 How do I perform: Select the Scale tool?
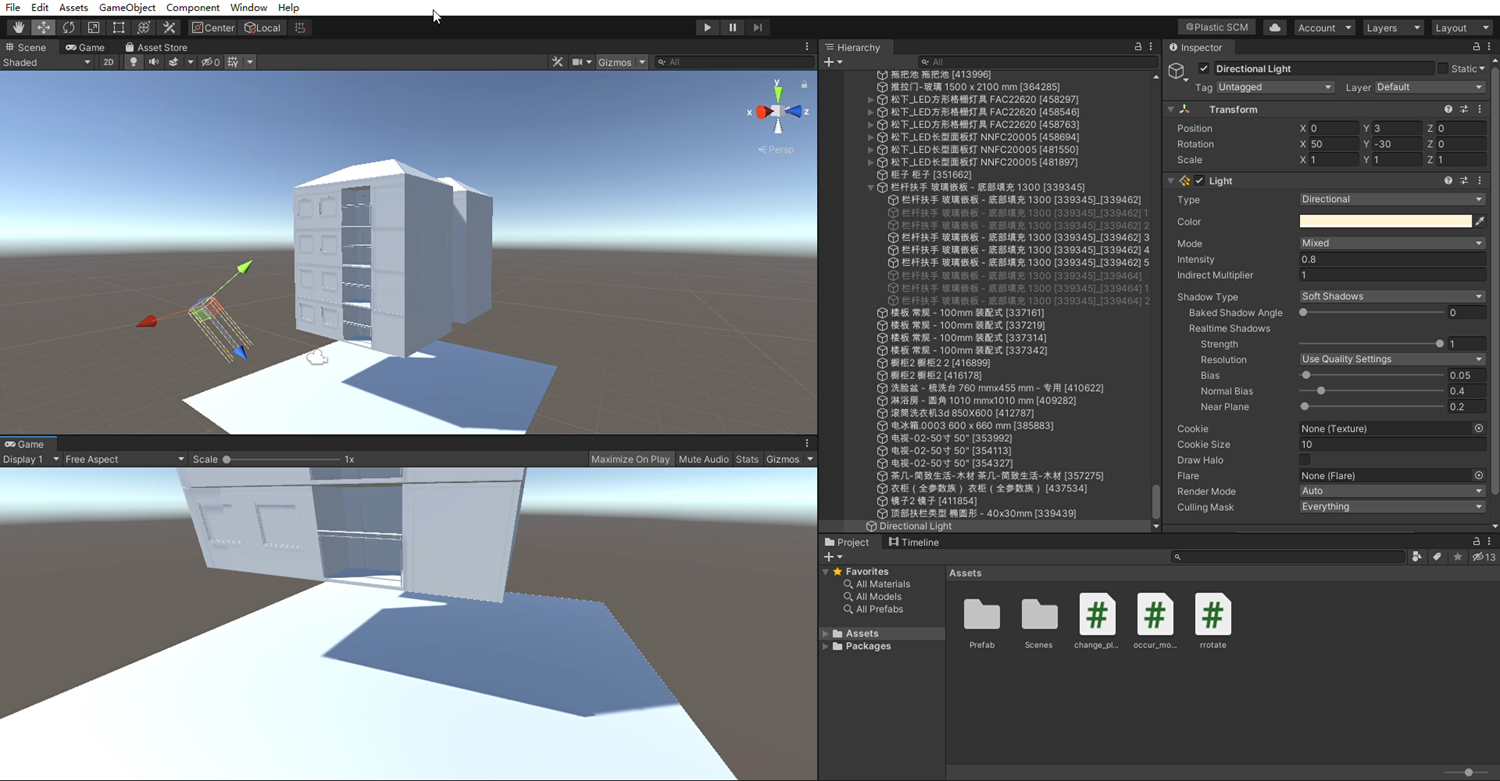(93, 28)
